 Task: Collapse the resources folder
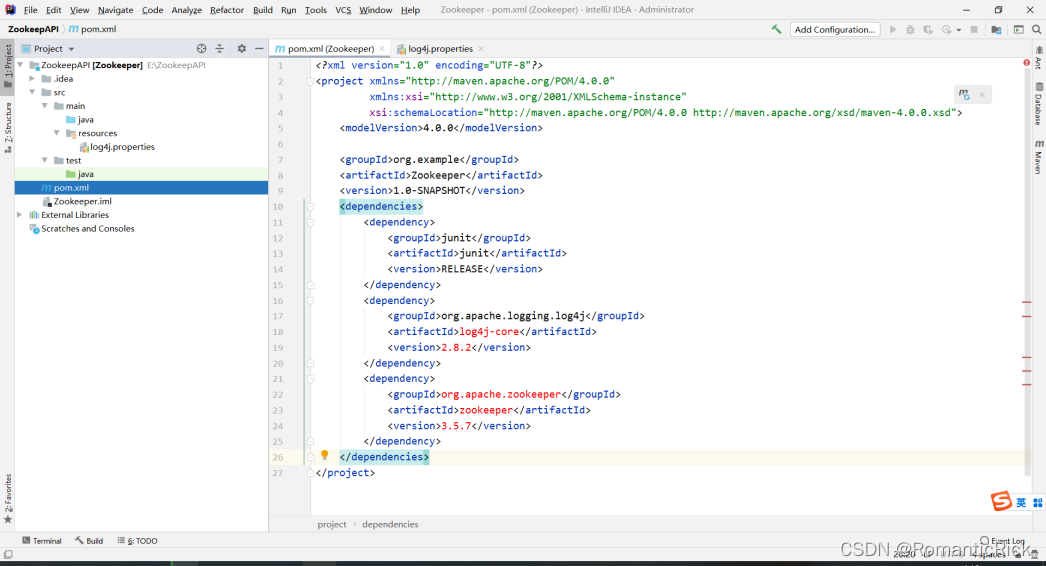(x=57, y=133)
